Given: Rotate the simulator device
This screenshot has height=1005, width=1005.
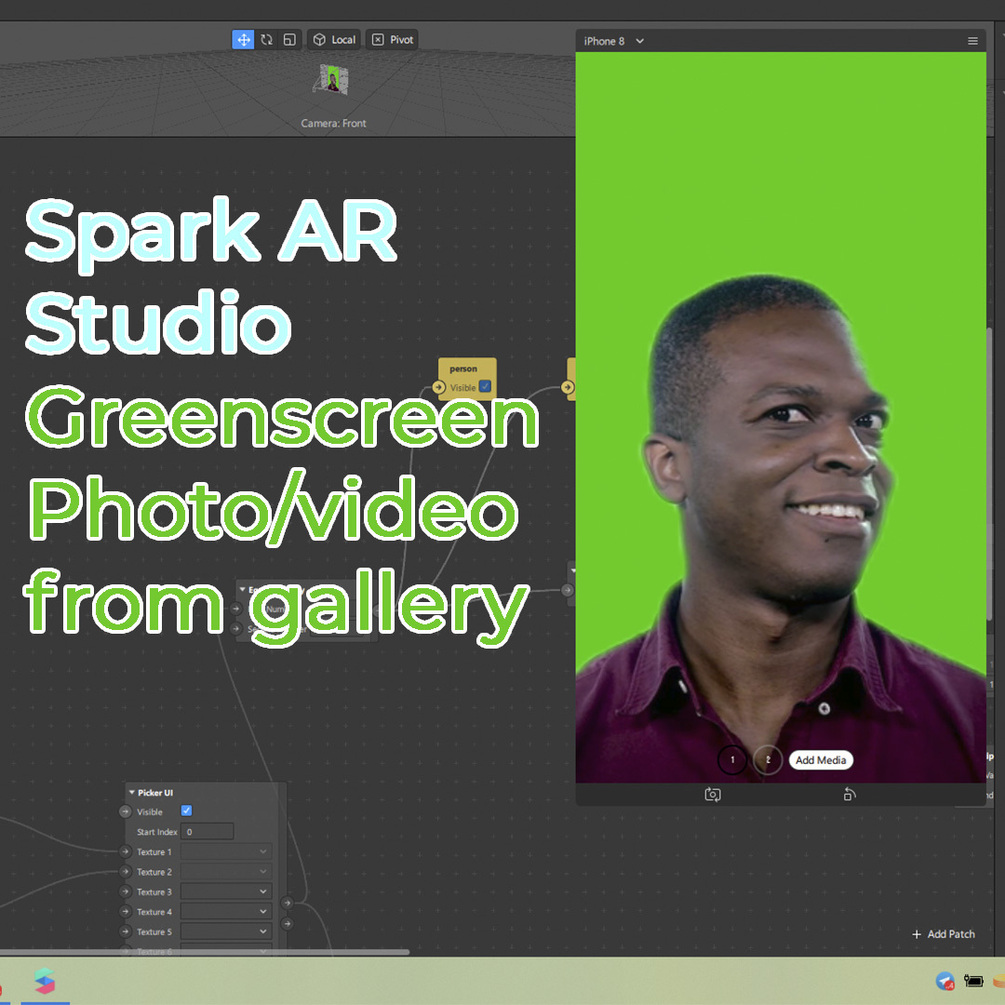Looking at the screenshot, I should 849,795.
